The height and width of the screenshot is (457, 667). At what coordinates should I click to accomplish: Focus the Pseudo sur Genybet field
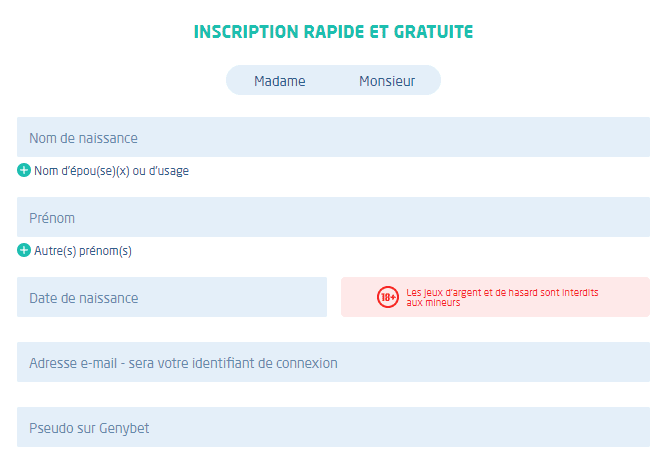coord(333,427)
